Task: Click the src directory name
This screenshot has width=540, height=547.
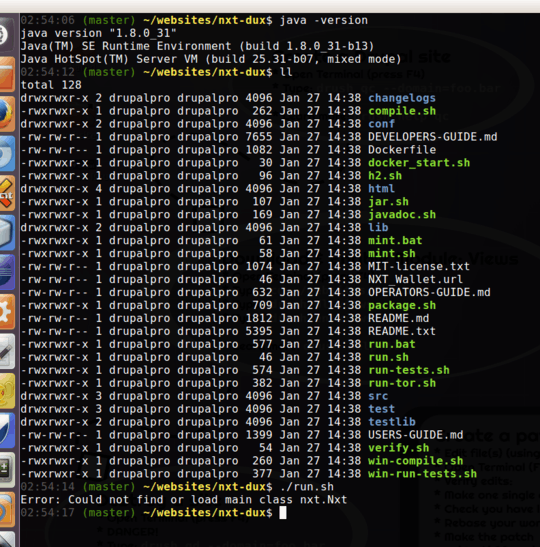Action: tap(378, 396)
